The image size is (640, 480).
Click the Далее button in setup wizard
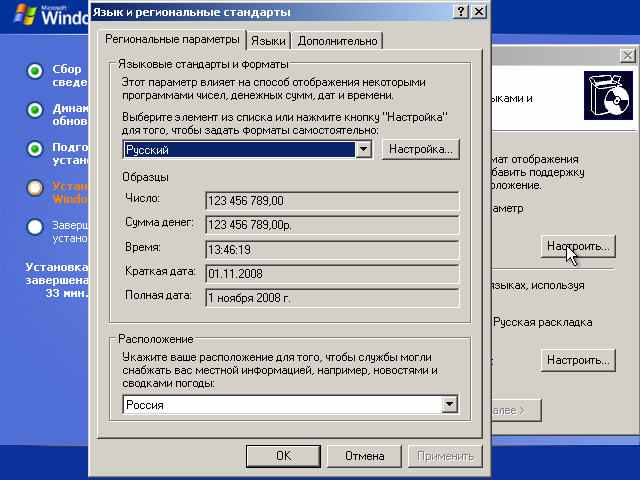[x=516, y=410]
